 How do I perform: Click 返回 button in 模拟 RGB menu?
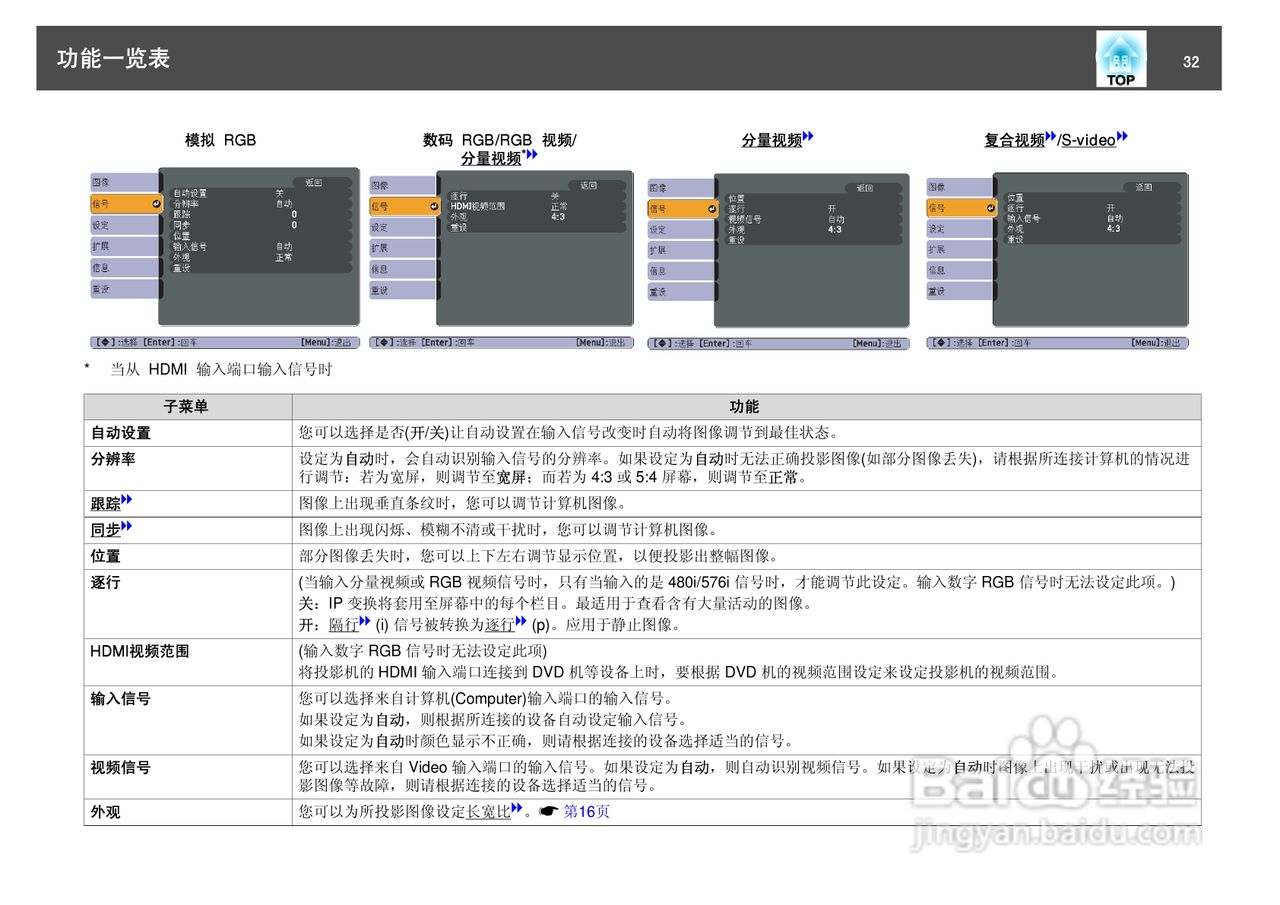tap(322, 183)
